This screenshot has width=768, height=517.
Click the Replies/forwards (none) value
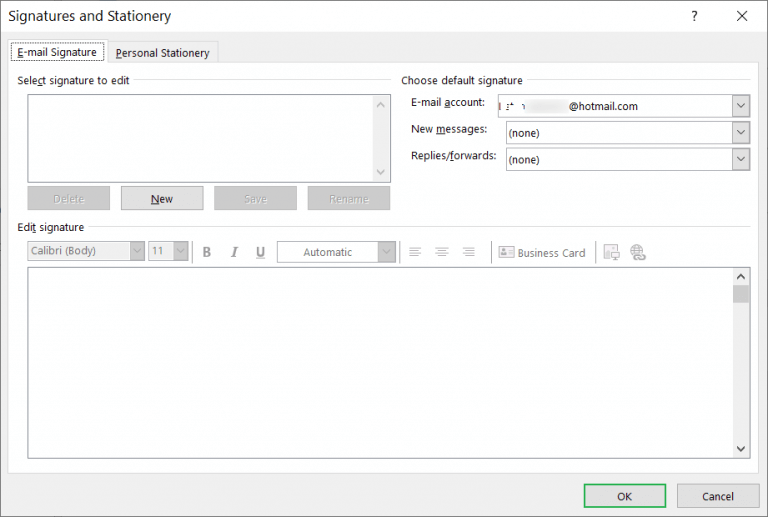pyautogui.click(x=524, y=160)
